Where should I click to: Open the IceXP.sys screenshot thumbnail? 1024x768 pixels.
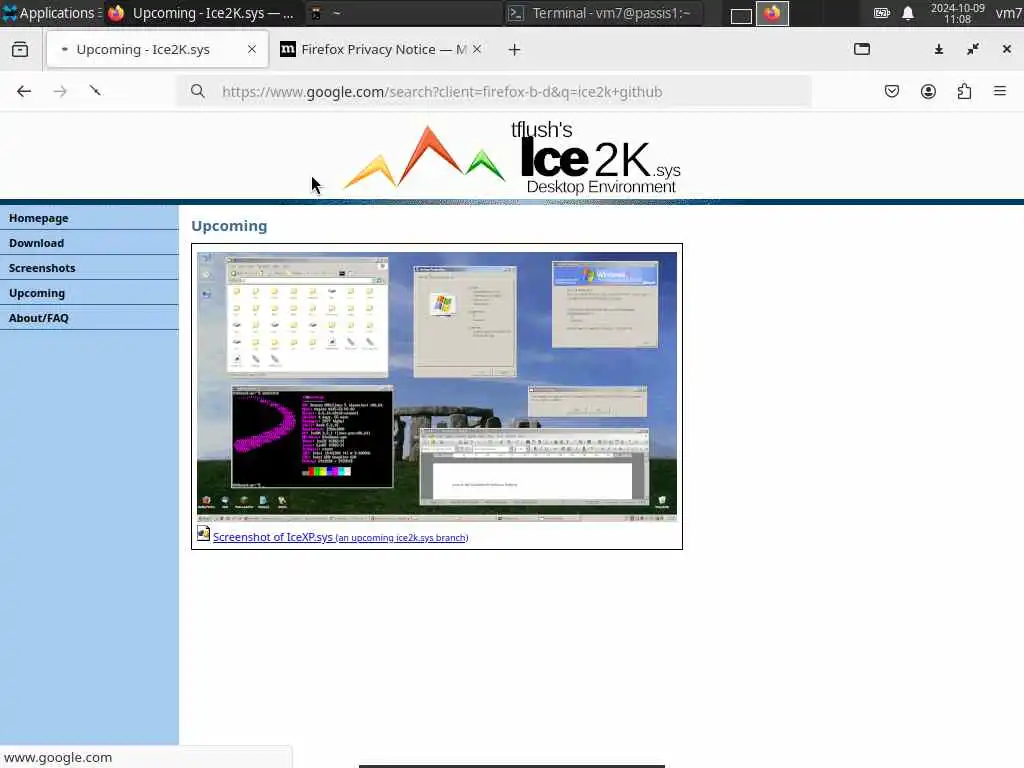coord(437,387)
